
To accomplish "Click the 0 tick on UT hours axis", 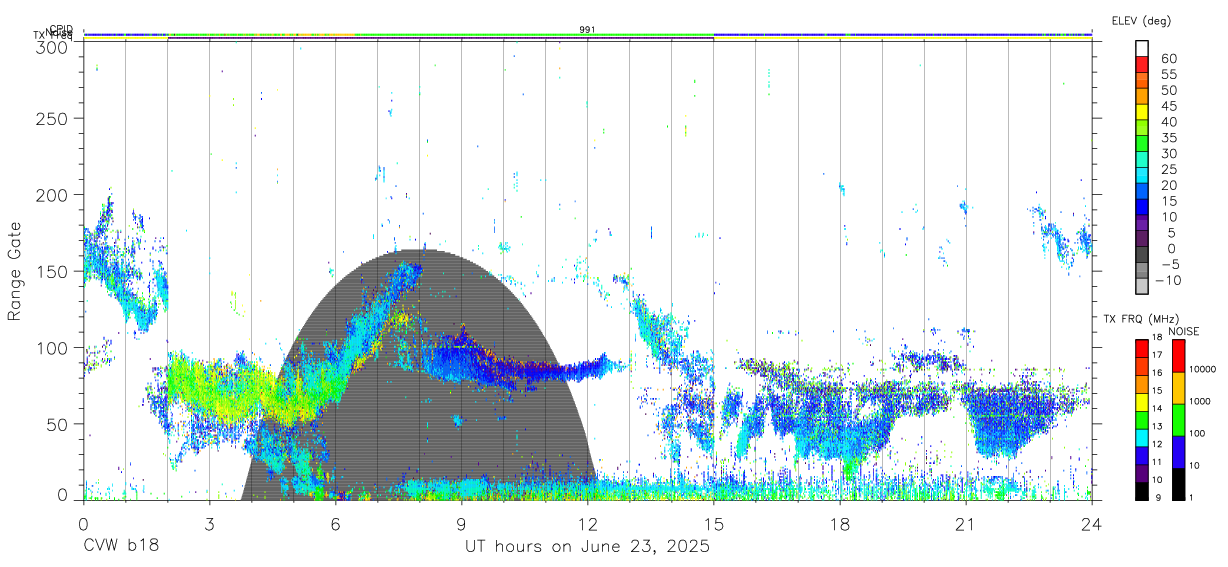I will (83, 524).
